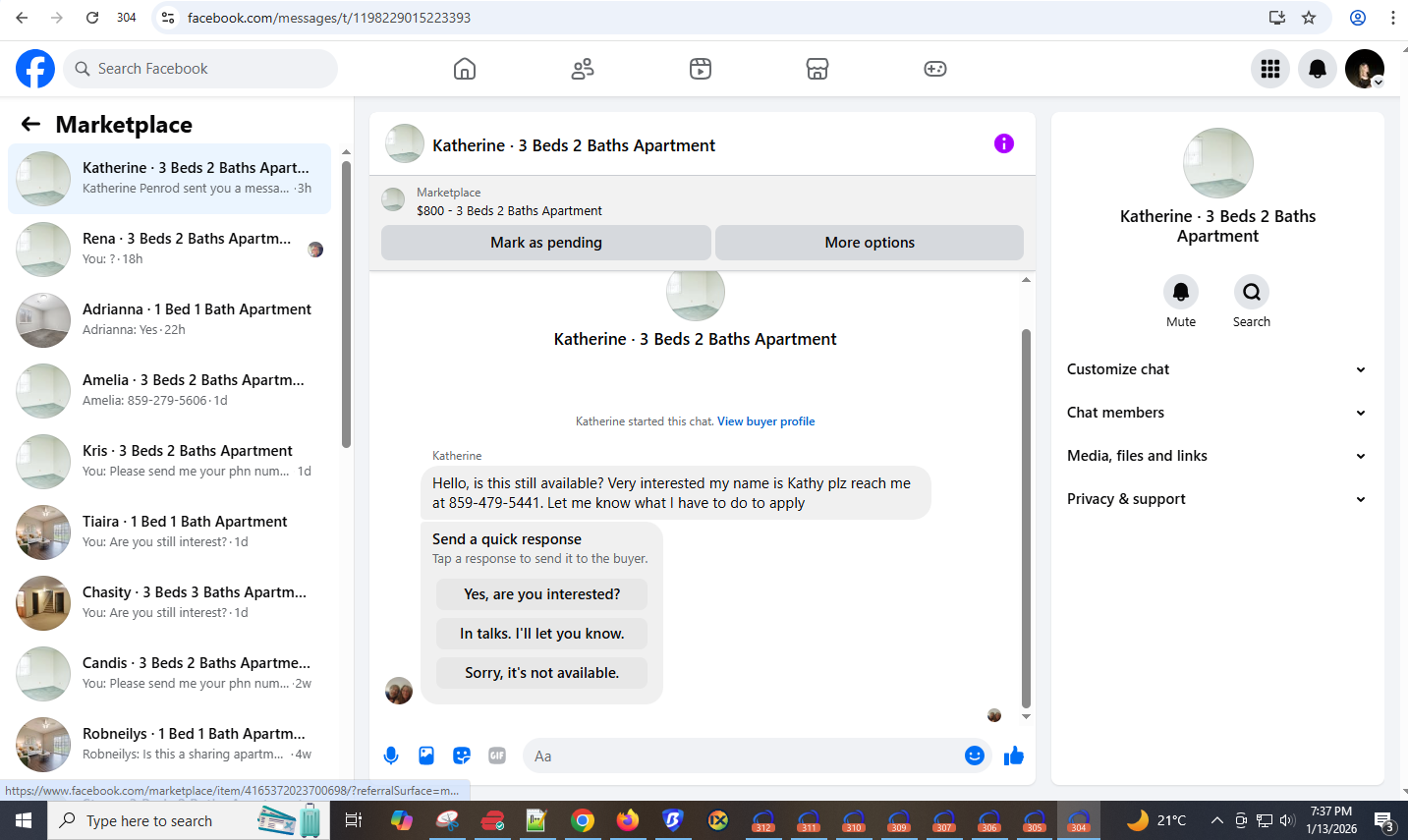Screen dimensions: 1408x840
Task: Click the browser back arrow
Action: pyautogui.click(x=22, y=18)
